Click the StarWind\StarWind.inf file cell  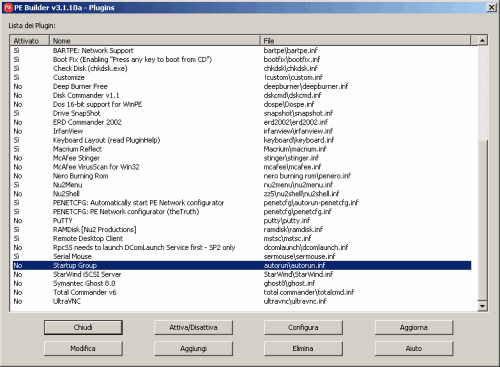coord(298,274)
